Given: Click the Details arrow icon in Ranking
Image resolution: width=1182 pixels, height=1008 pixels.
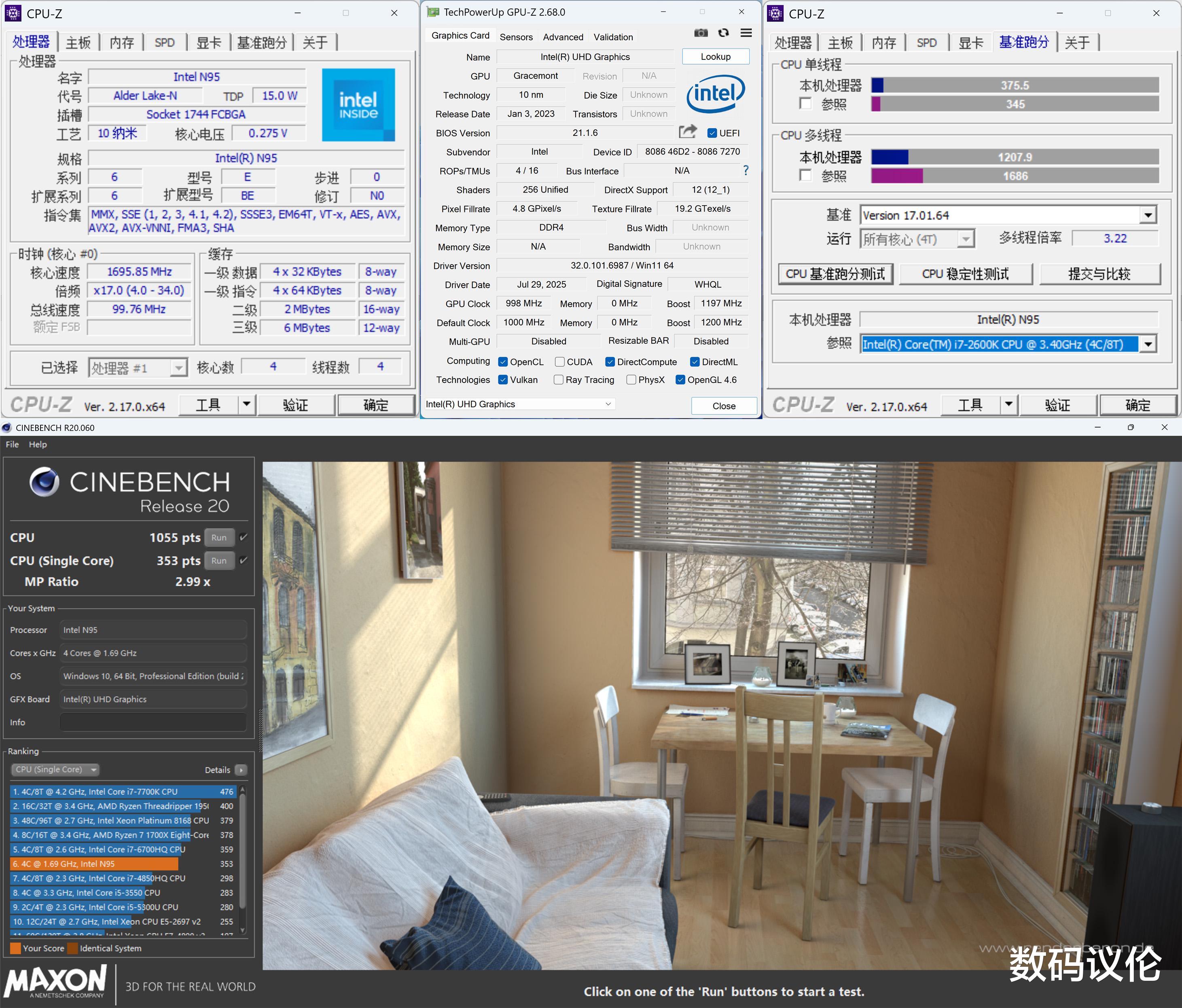Looking at the screenshot, I should [x=241, y=770].
